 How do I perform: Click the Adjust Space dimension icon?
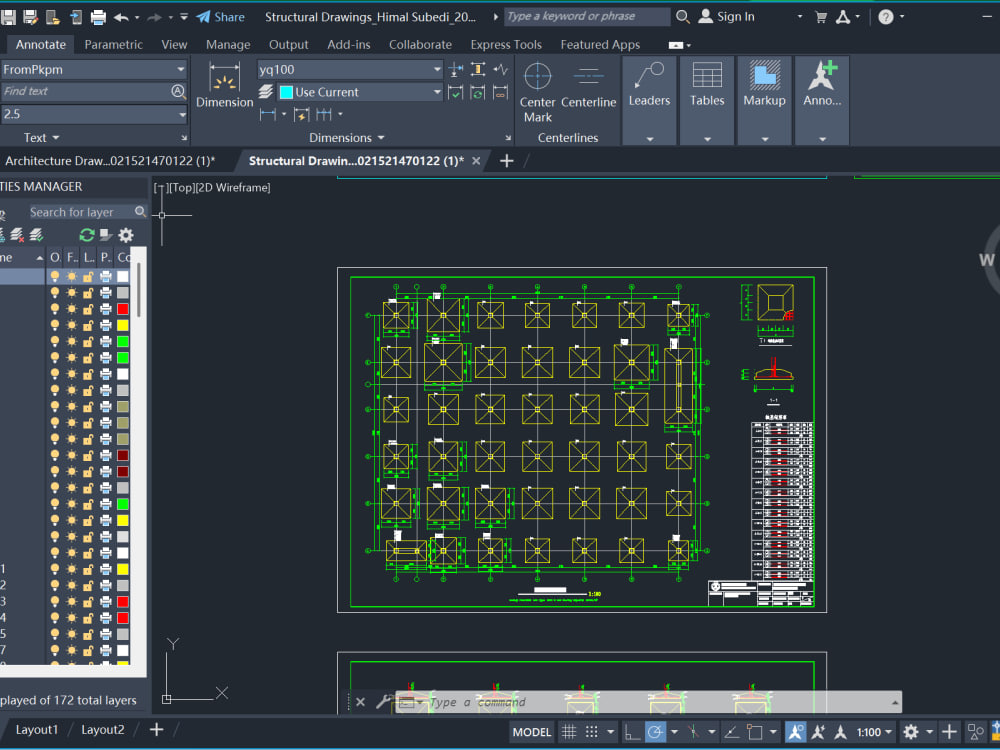478,69
